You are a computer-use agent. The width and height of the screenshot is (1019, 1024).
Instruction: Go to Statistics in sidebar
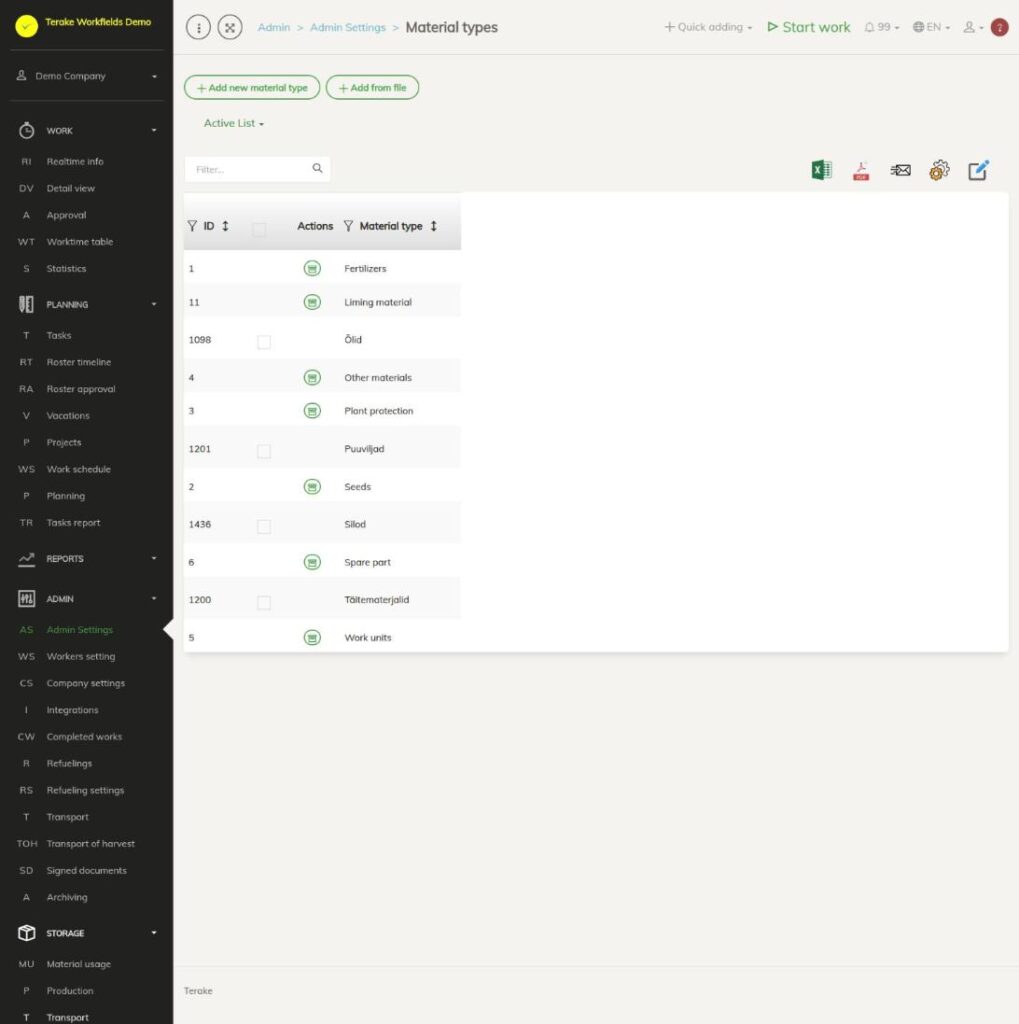click(66, 268)
